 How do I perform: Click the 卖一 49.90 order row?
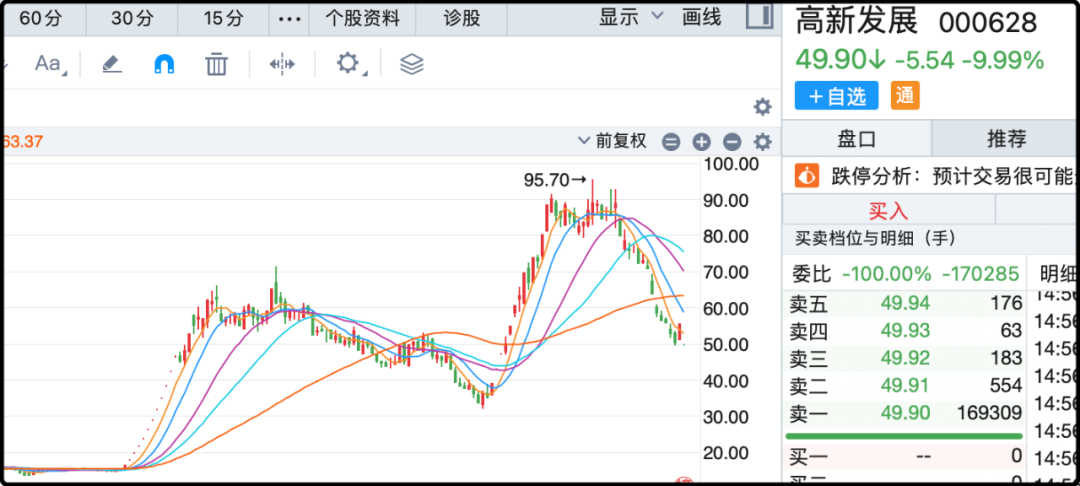[904, 413]
